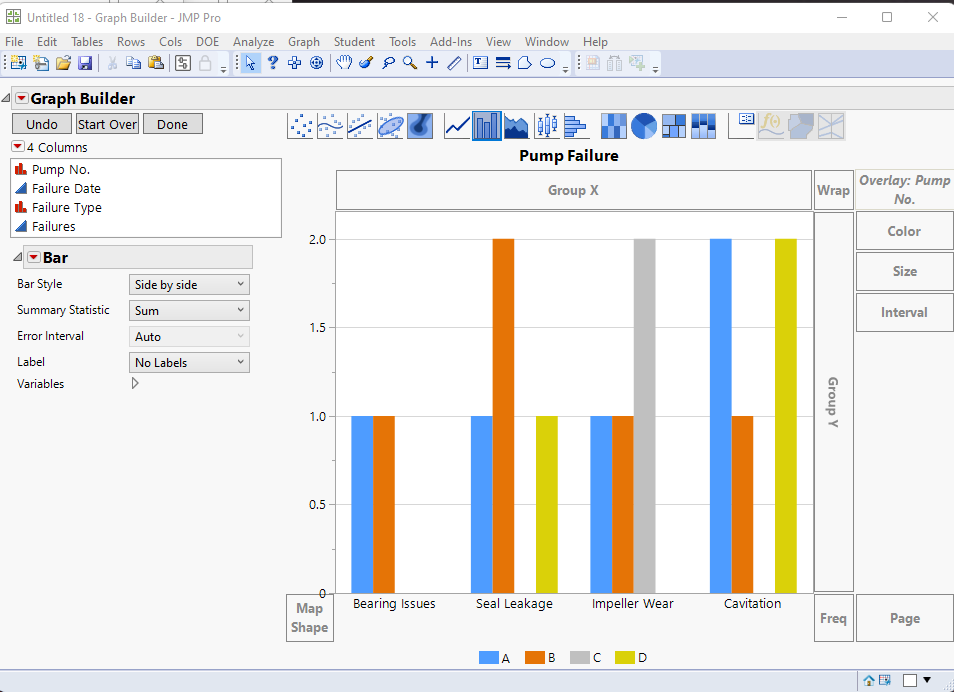Click the Copy icon in toolbar
This screenshot has width=954, height=692.
(x=133, y=63)
